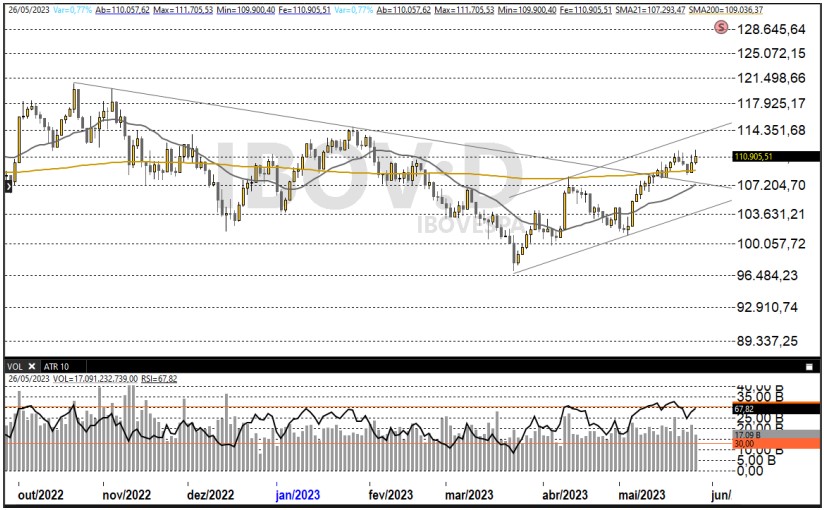
Task: Click the 121.498,66 price axis label
Action: click(x=771, y=78)
